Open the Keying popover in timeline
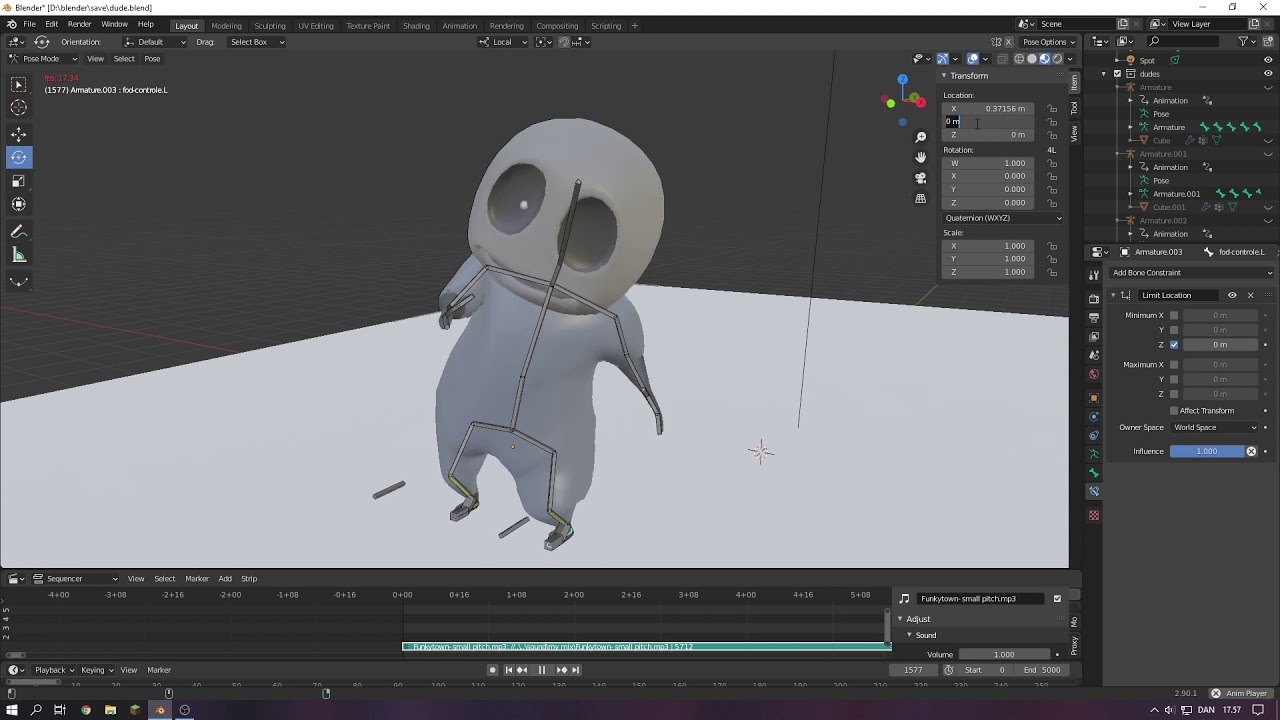The height and width of the screenshot is (720, 1280). (95, 670)
